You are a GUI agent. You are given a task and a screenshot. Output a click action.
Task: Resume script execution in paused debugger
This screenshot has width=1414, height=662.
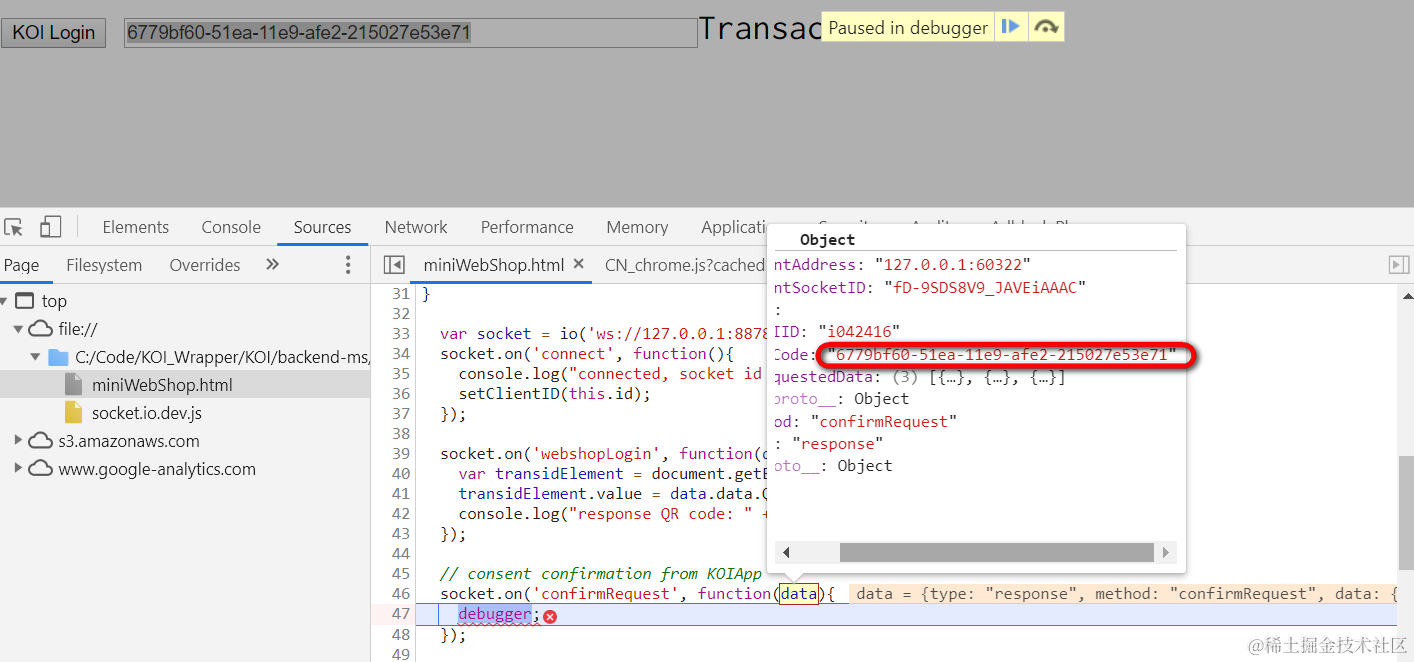pyautogui.click(x=1011, y=27)
